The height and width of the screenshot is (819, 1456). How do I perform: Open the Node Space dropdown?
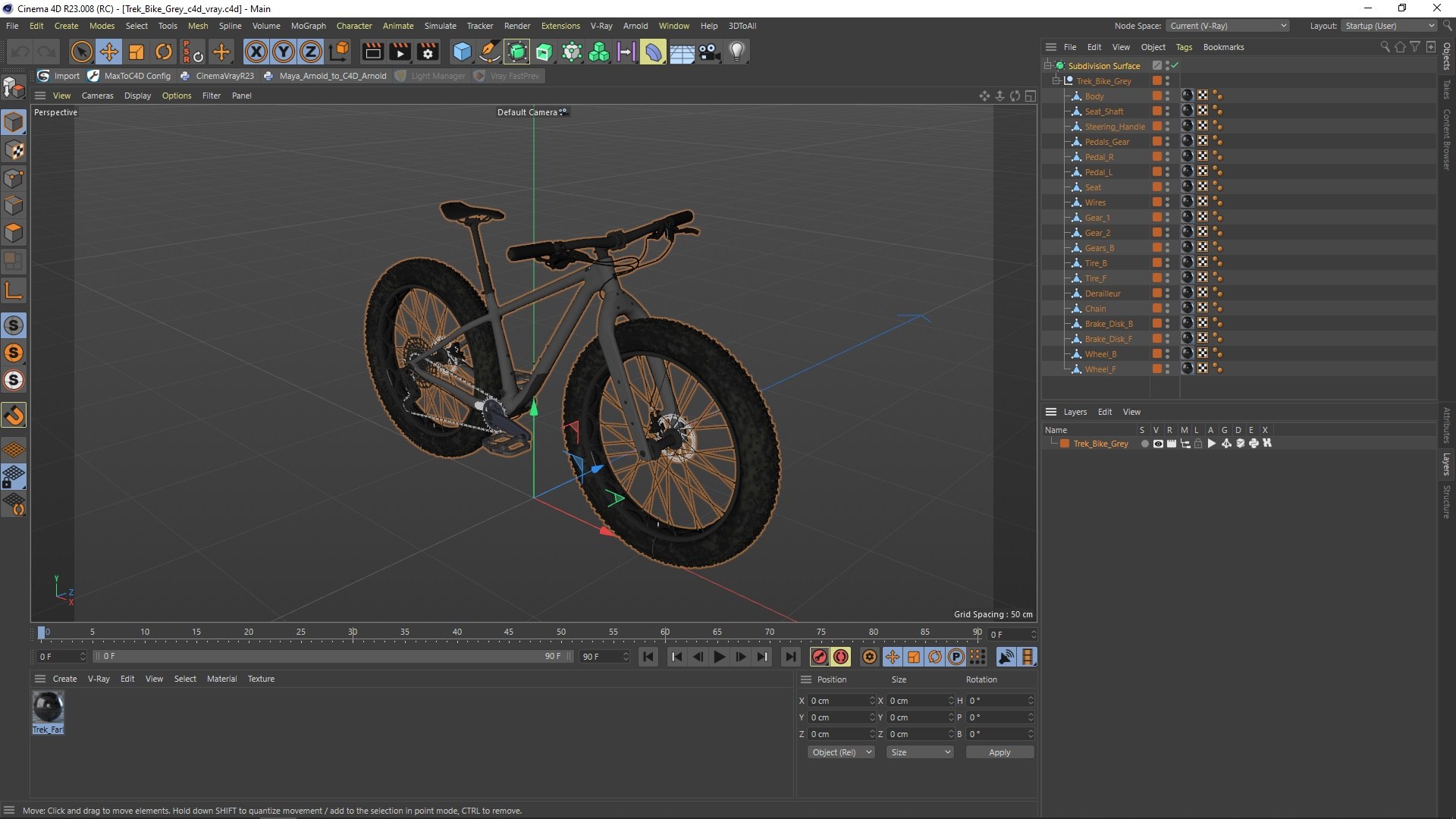[1228, 26]
